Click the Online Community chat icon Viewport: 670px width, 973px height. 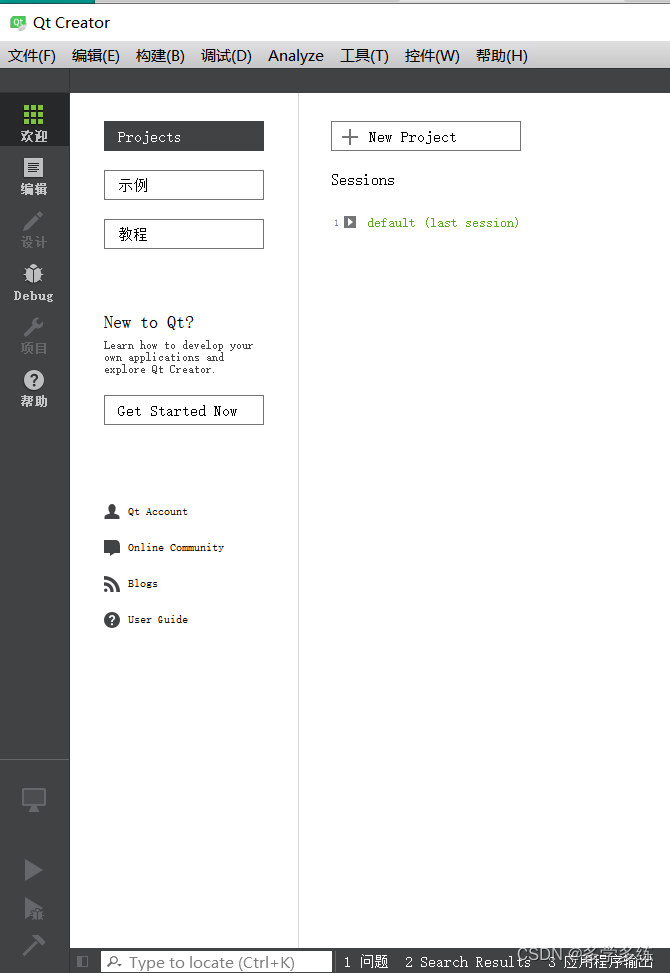pyautogui.click(x=112, y=547)
